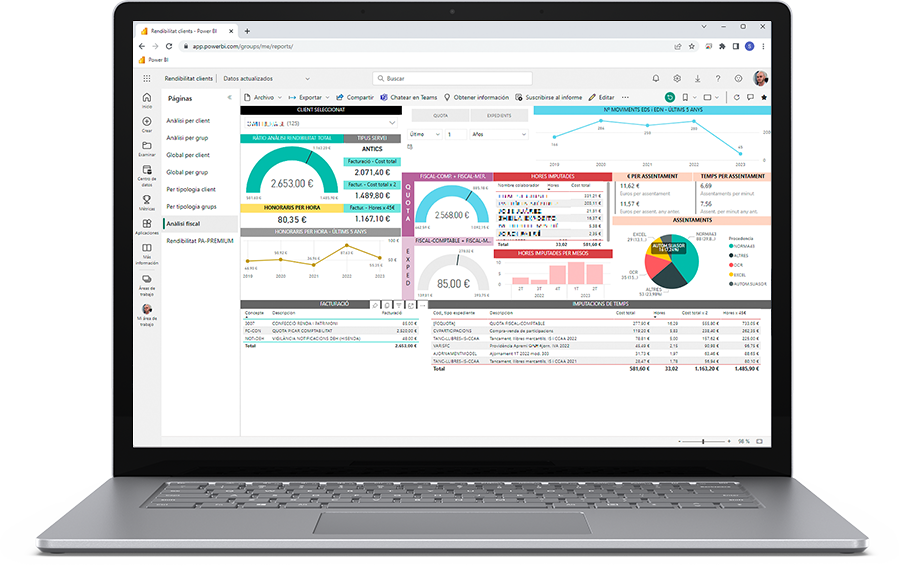The image size is (900, 568).
Task: Open the settings gear in Power BI header
Action: point(677,78)
